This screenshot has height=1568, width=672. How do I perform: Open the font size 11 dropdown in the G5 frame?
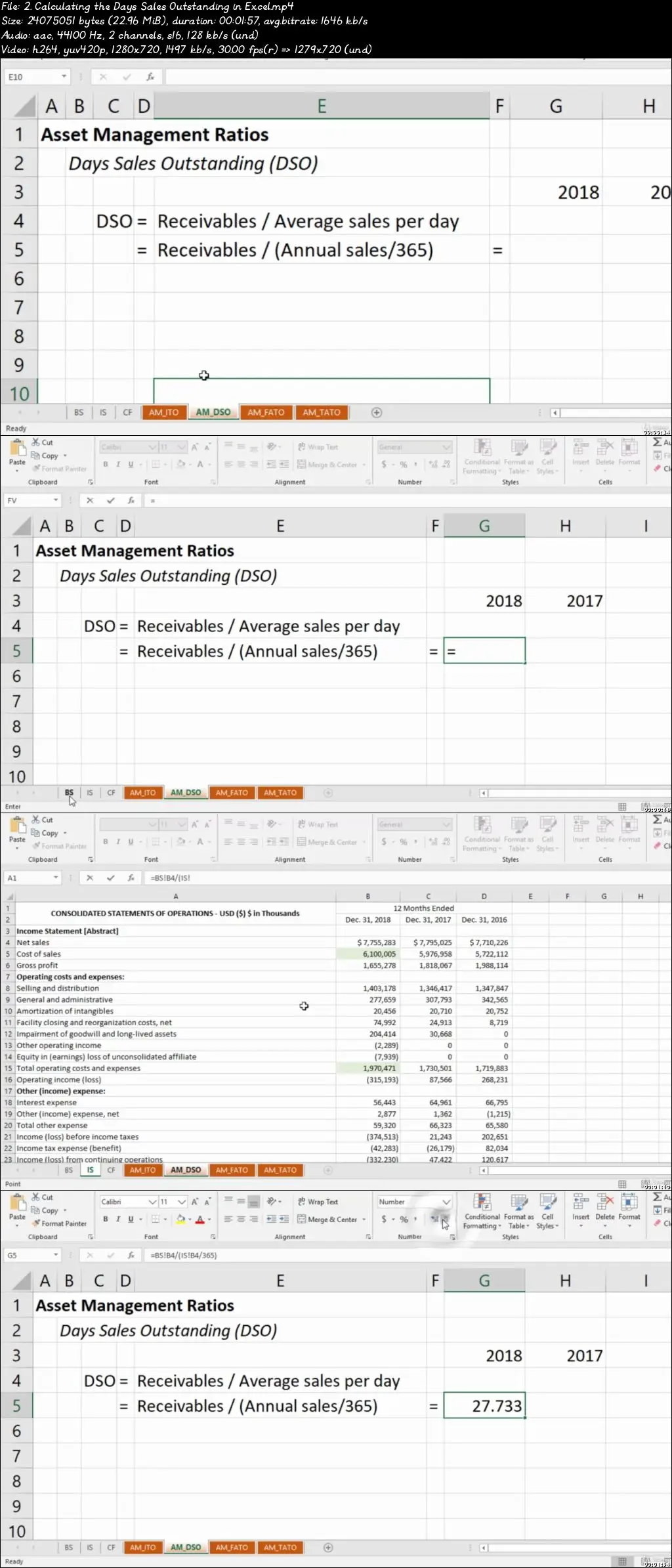[182, 1202]
